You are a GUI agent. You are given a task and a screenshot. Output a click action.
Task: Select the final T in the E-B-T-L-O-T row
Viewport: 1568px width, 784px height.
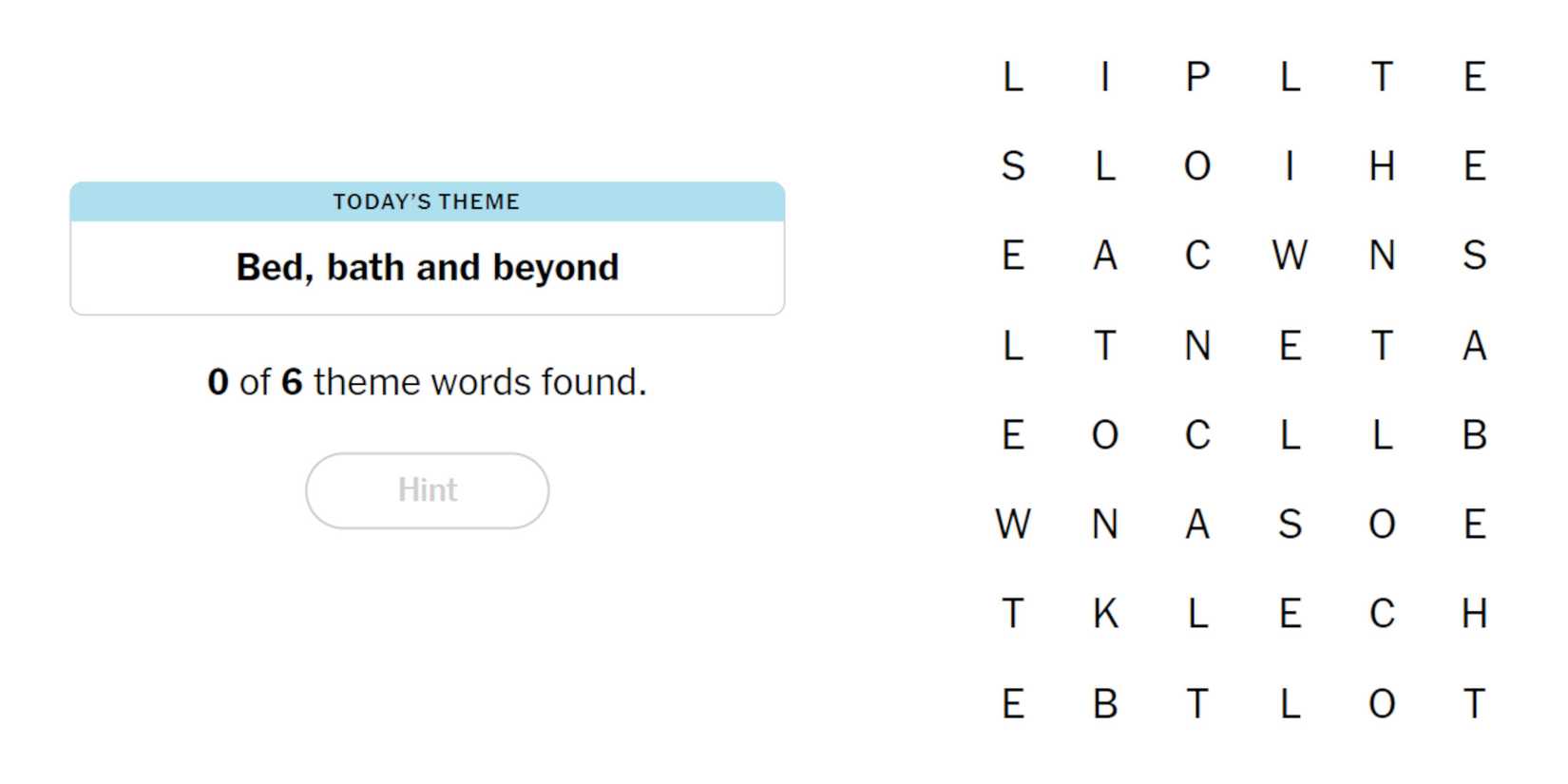coord(1474,704)
